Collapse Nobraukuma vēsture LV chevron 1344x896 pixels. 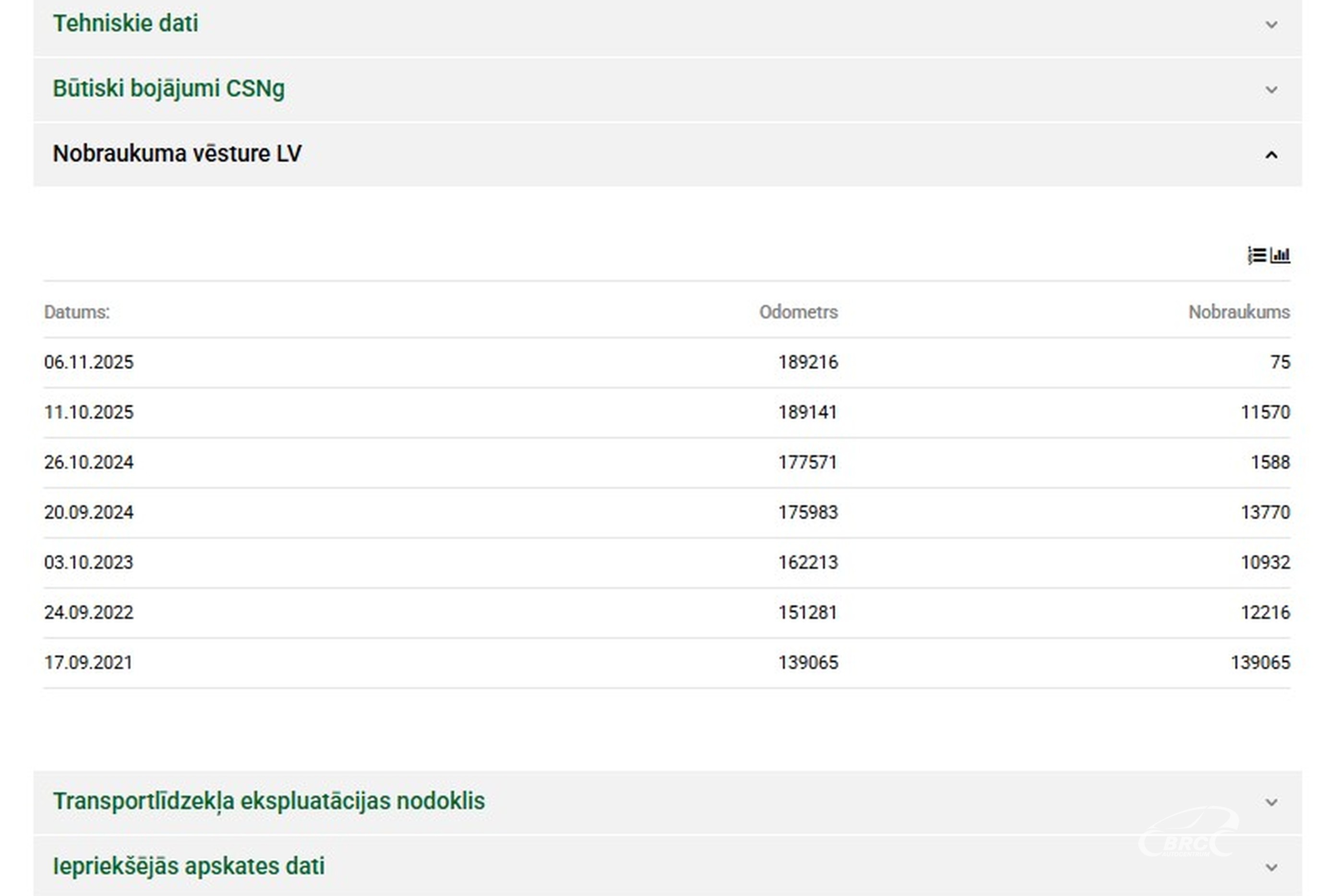click(1272, 155)
